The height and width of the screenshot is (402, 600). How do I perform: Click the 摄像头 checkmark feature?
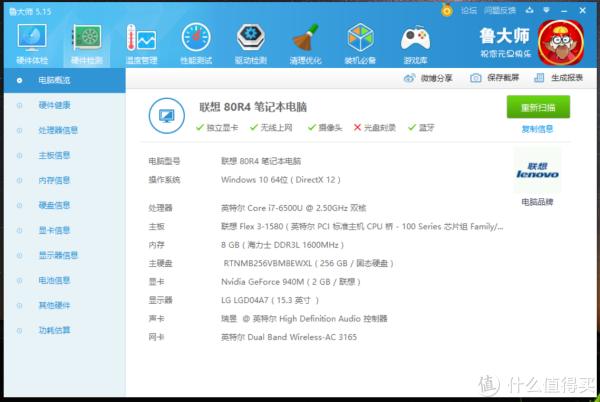coord(325,128)
